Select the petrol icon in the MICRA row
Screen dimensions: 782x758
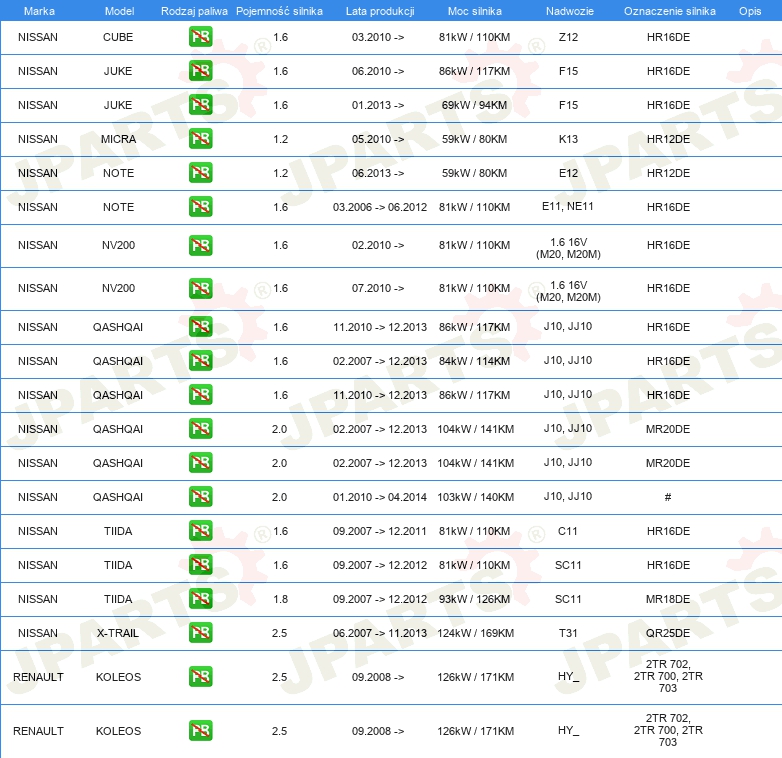pyautogui.click(x=200, y=139)
